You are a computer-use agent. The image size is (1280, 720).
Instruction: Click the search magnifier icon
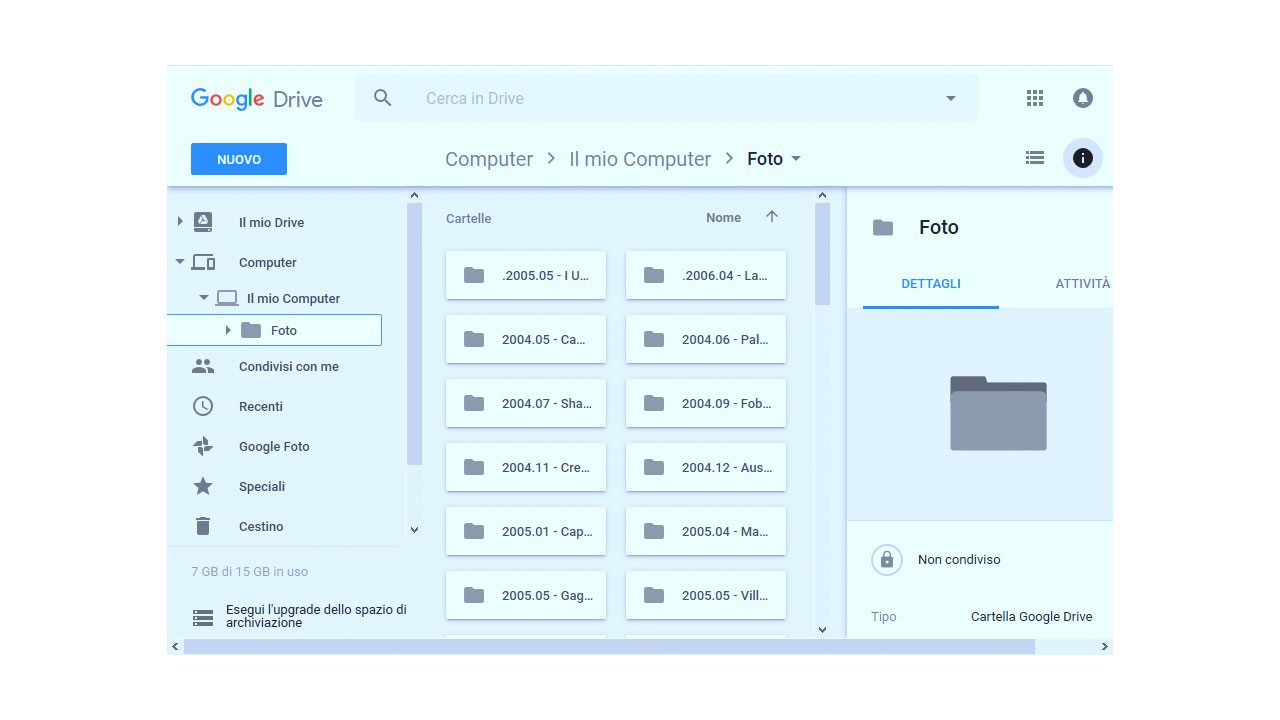[383, 98]
